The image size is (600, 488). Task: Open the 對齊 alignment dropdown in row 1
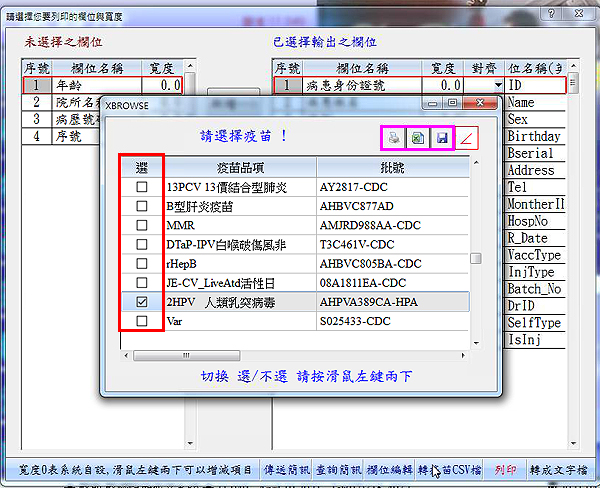(498, 86)
